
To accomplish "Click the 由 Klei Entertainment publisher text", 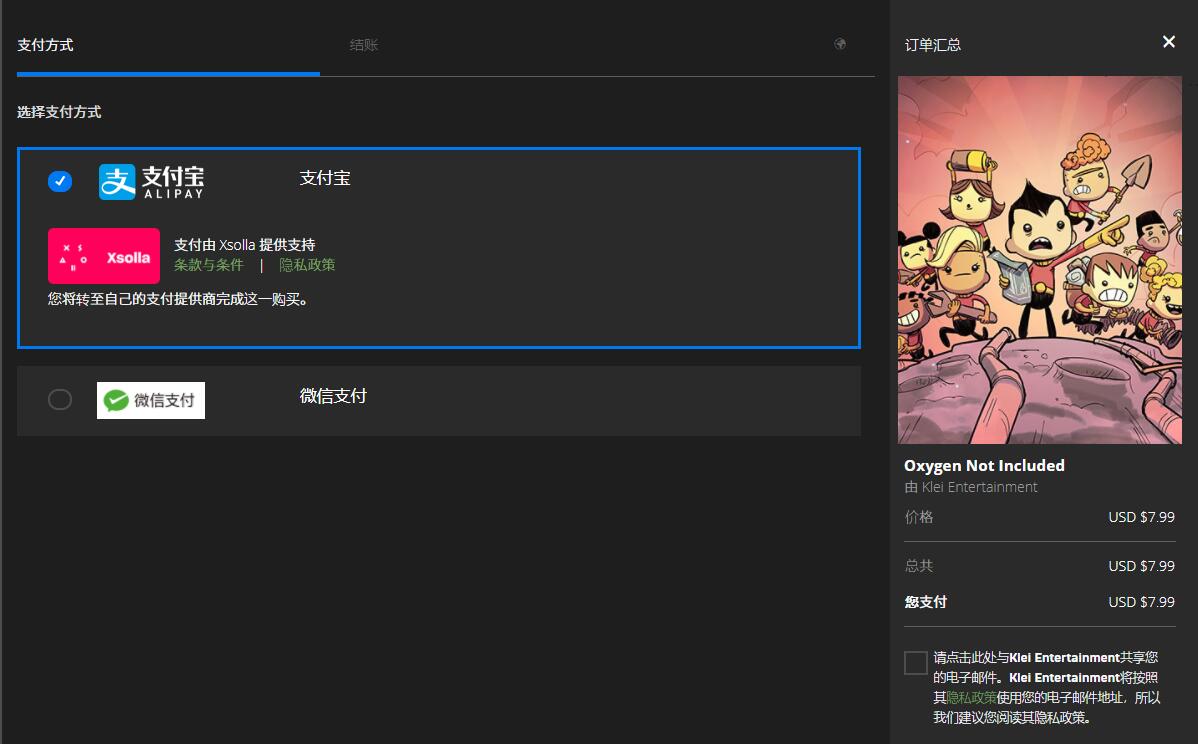I will click(x=970, y=487).
